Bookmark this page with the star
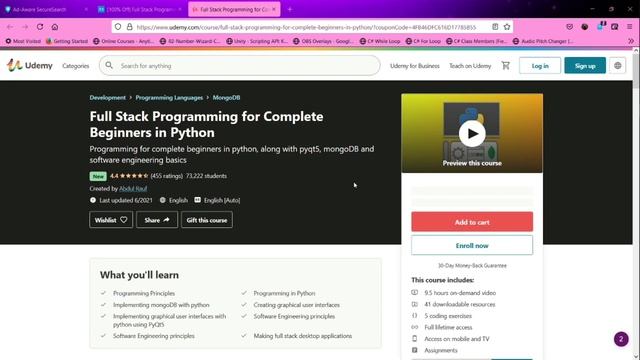This screenshot has height=360, width=640. (507, 27)
